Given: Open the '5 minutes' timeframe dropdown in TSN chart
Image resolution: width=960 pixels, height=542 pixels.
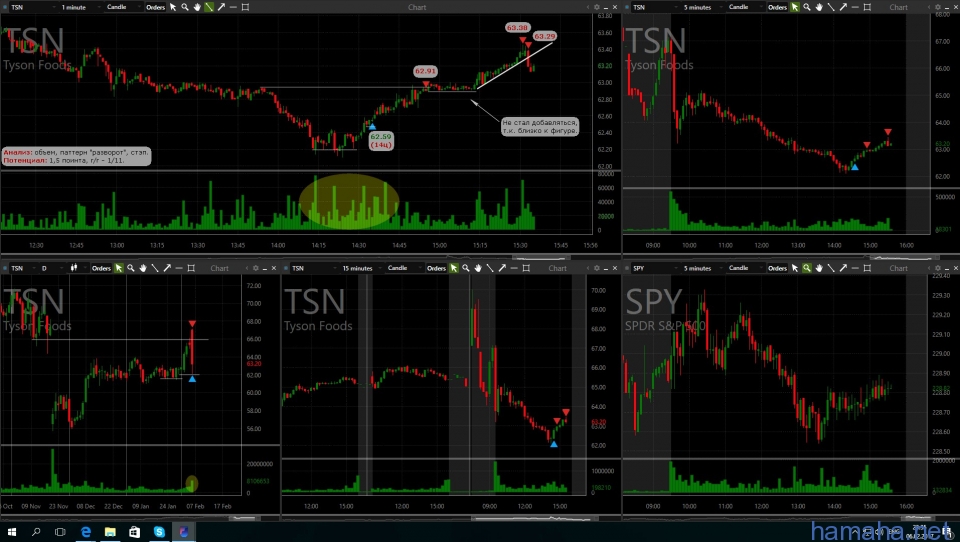Looking at the screenshot, I should 701,7.
